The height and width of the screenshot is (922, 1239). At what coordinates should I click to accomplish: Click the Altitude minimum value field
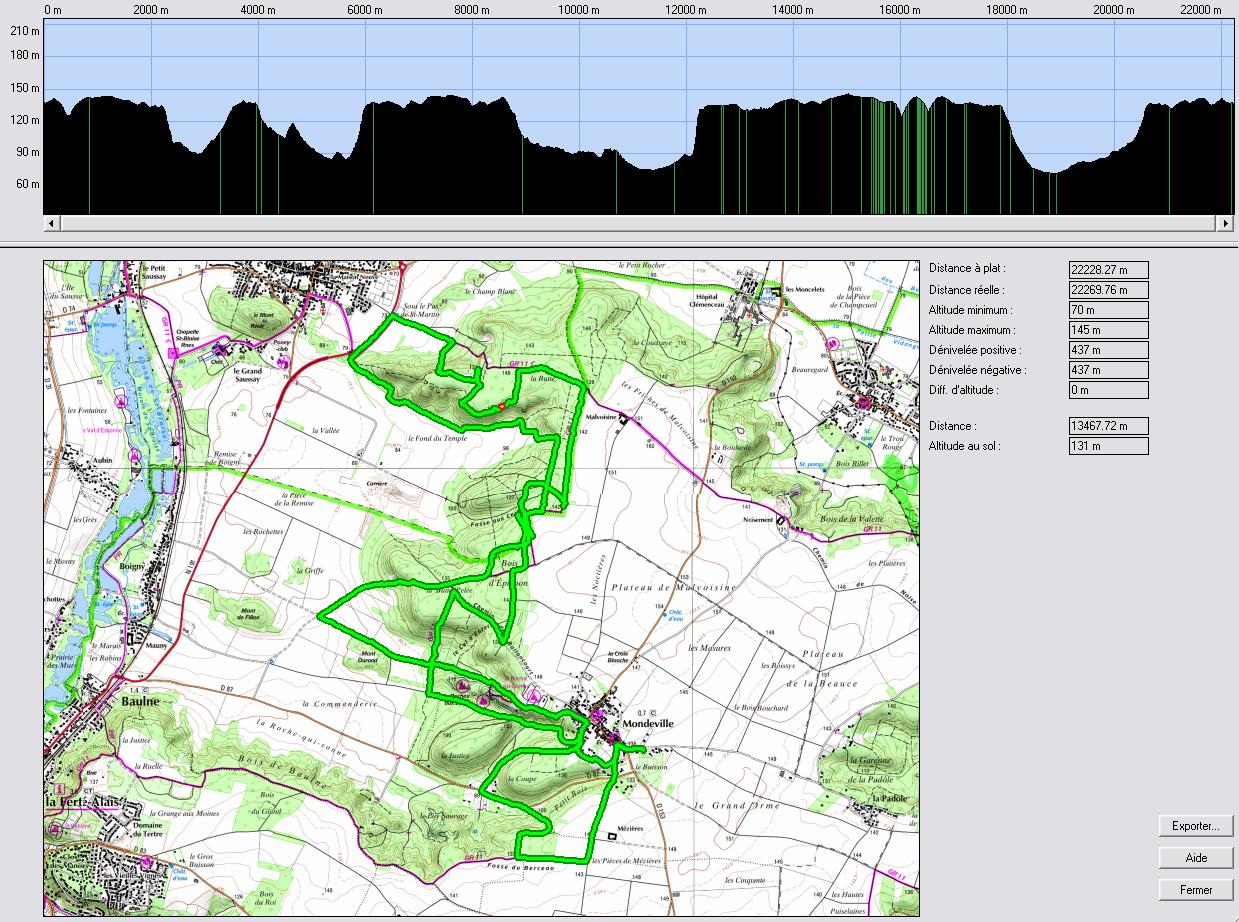(1109, 310)
